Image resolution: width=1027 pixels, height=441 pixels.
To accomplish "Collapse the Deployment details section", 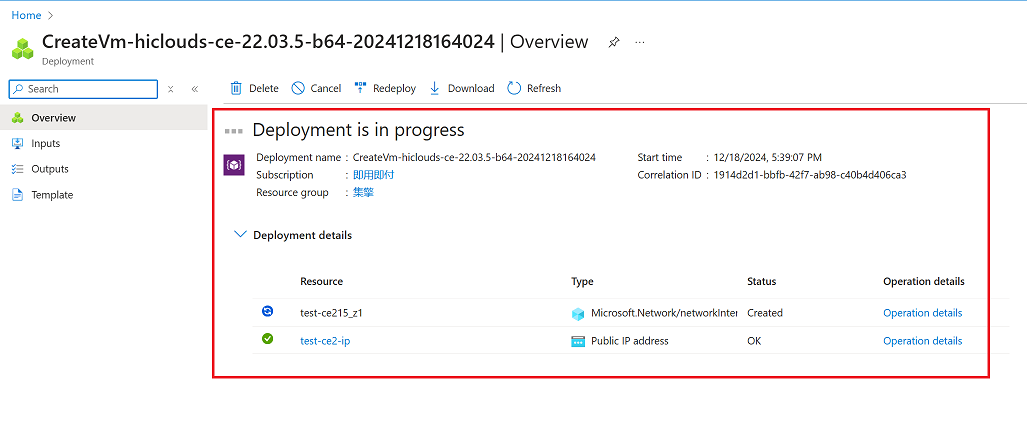I will [241, 234].
